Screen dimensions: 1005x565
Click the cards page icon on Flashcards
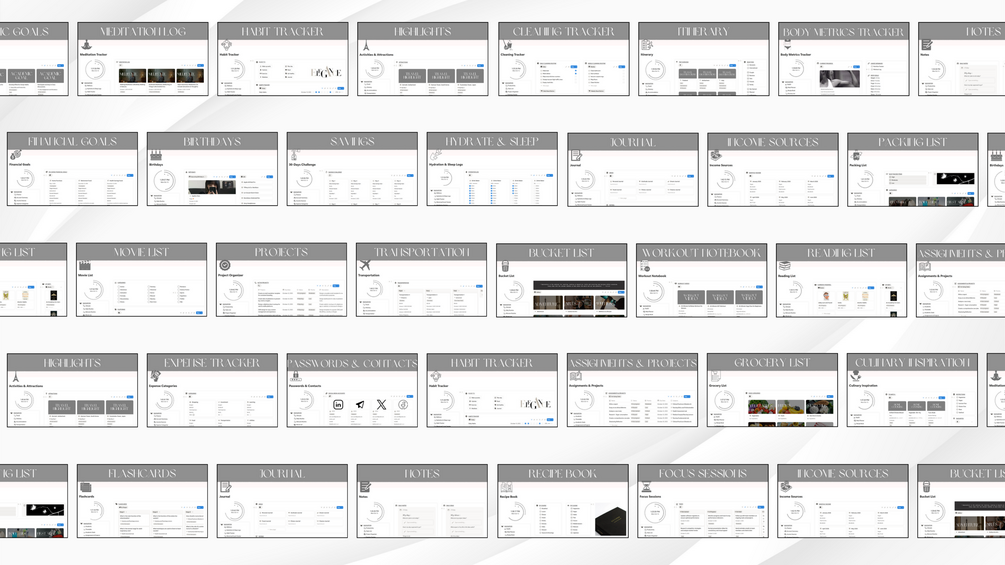[x=86, y=487]
